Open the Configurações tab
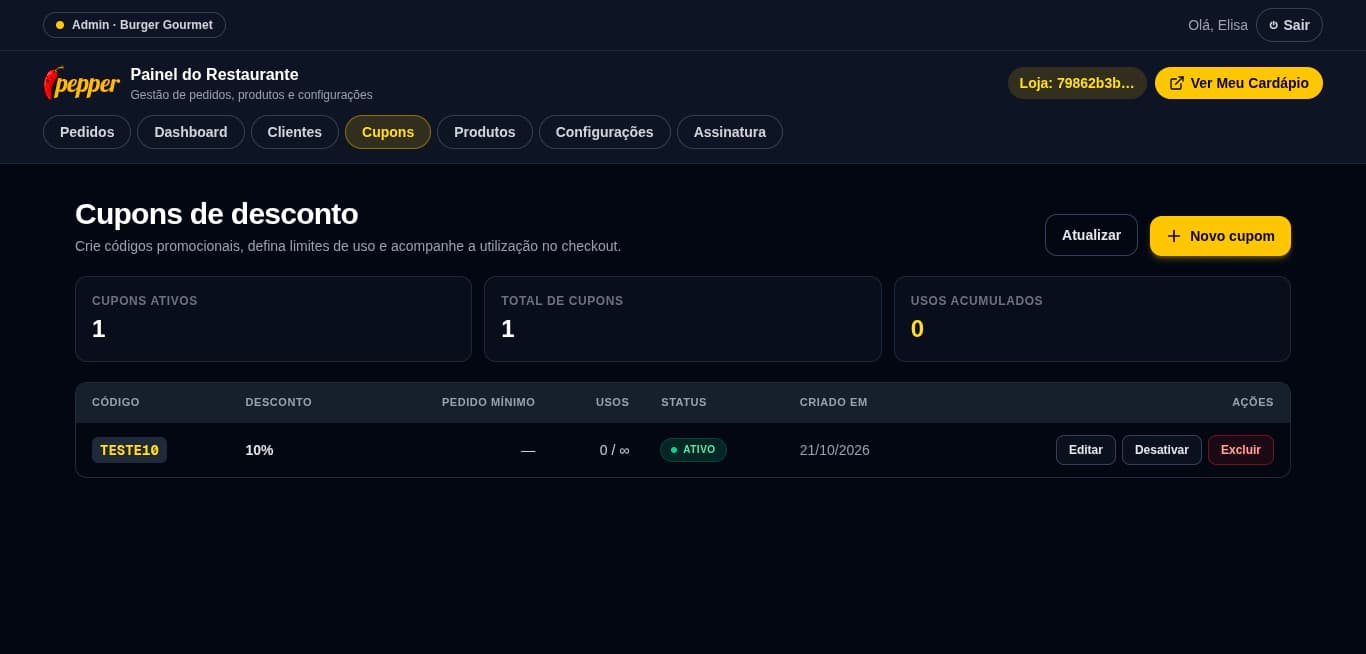1366x654 pixels. coord(605,132)
